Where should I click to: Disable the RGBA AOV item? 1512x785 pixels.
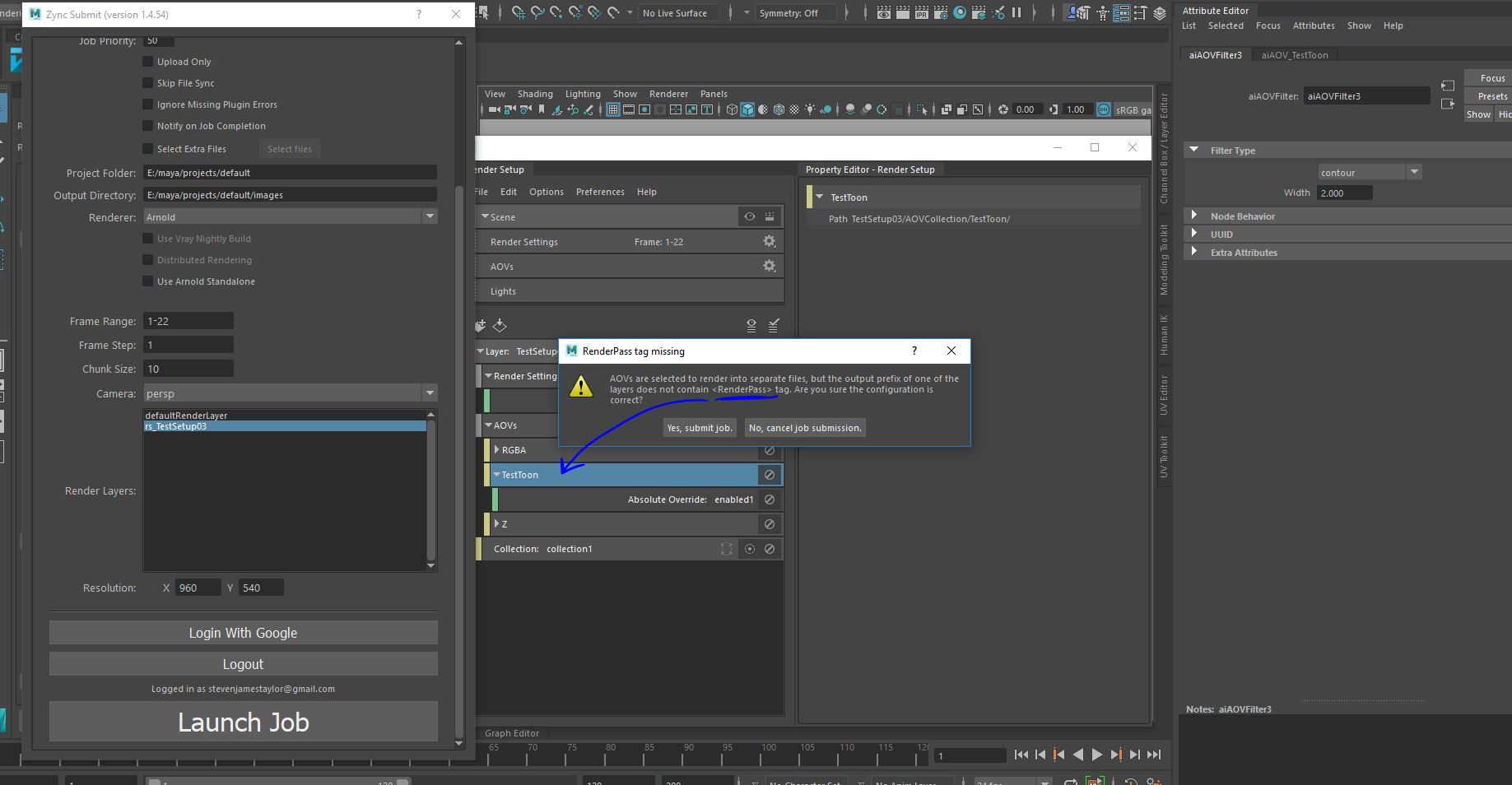tap(769, 450)
